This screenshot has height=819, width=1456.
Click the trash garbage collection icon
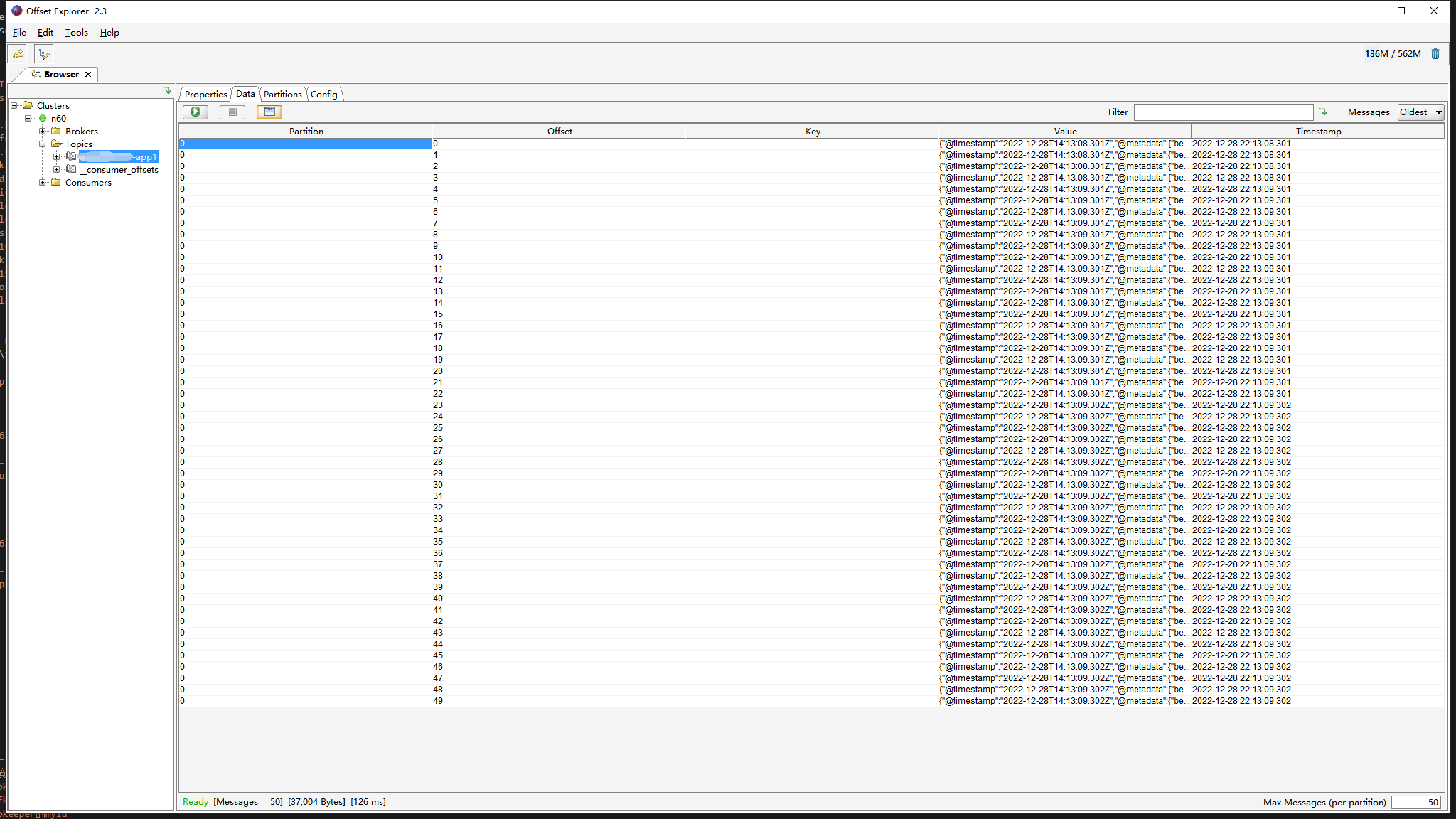coord(1435,54)
